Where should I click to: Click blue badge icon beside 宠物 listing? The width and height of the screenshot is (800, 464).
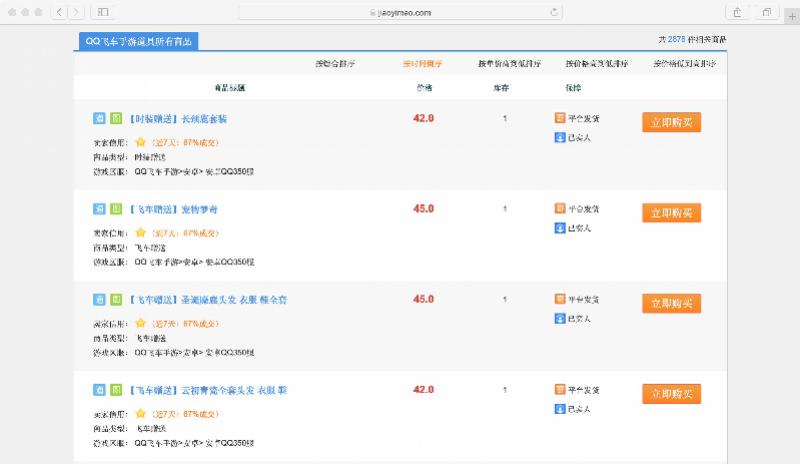[99, 209]
